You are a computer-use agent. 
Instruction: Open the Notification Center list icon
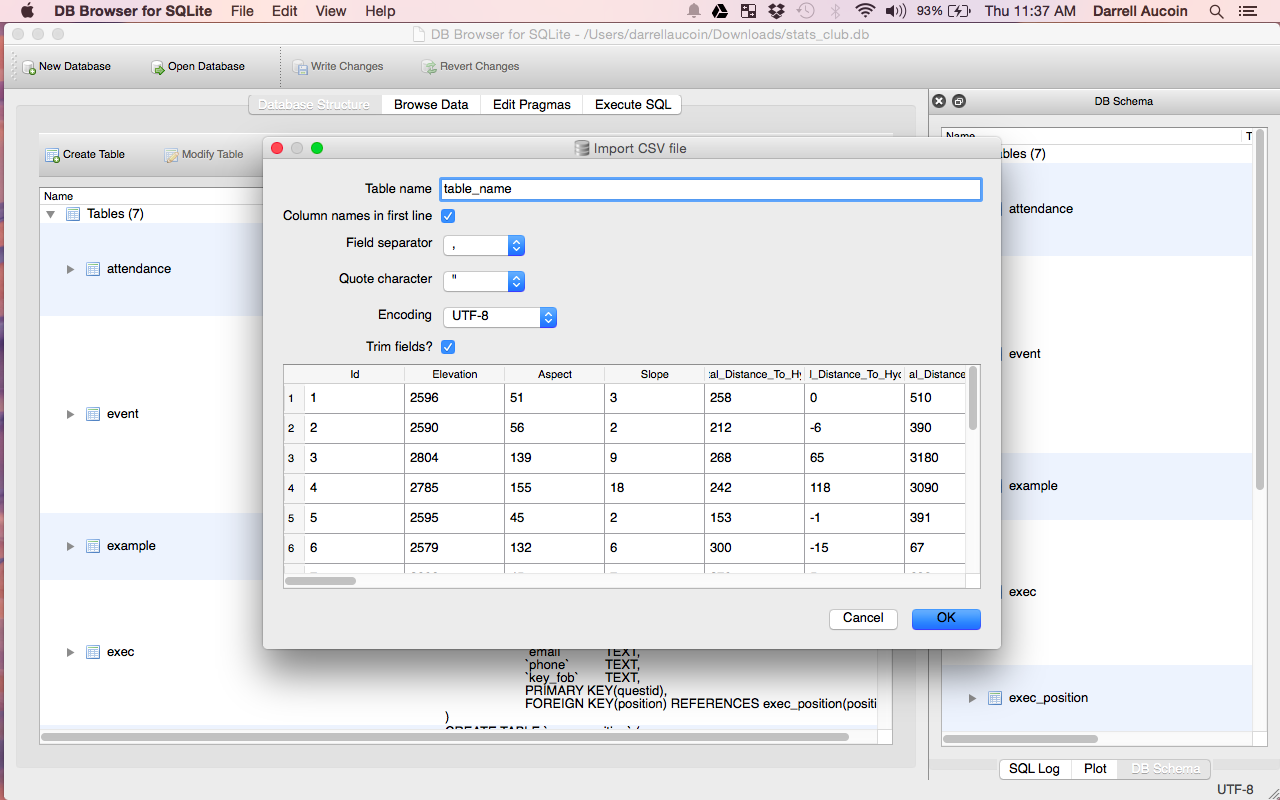(x=1246, y=11)
